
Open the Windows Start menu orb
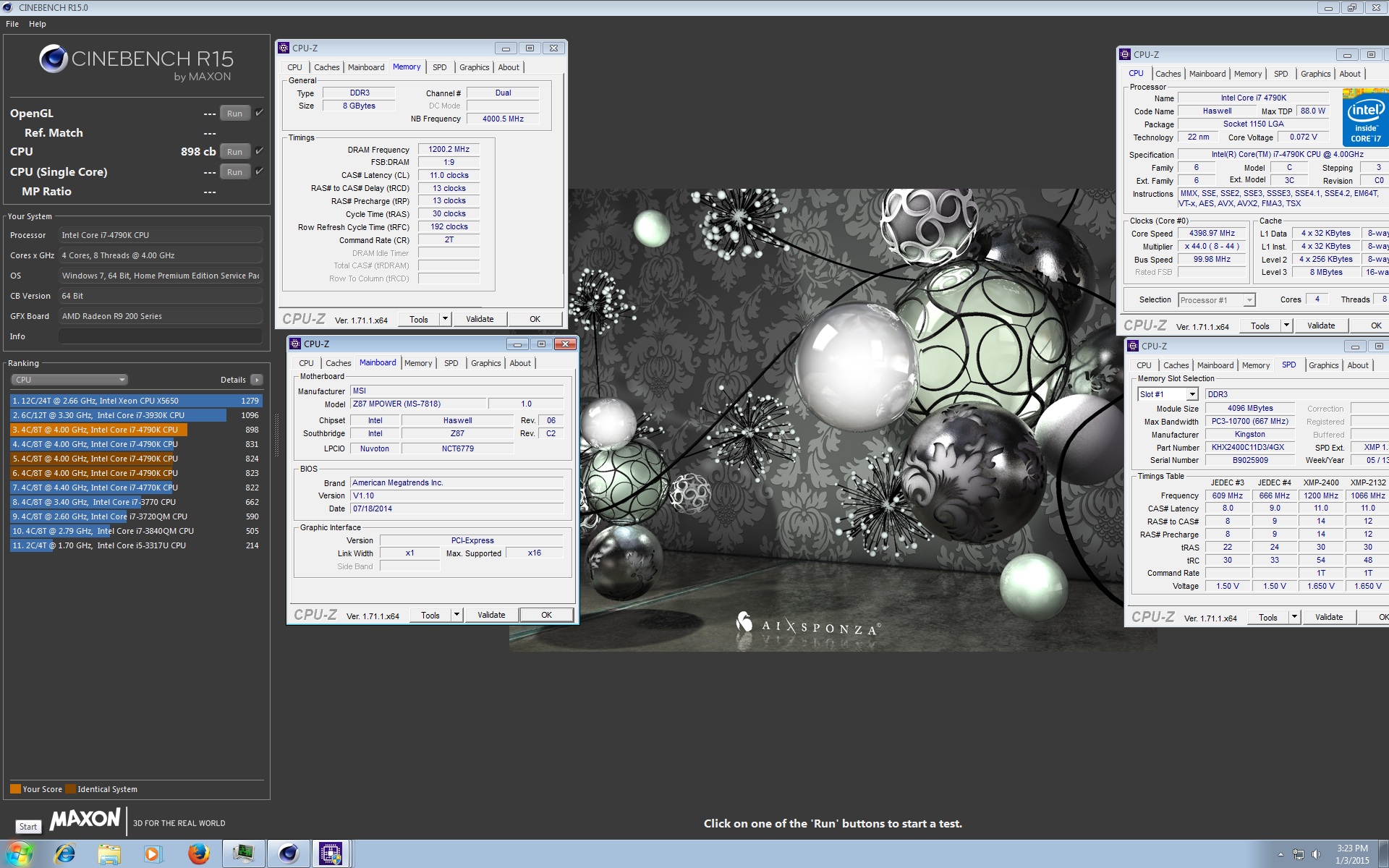tap(18, 854)
